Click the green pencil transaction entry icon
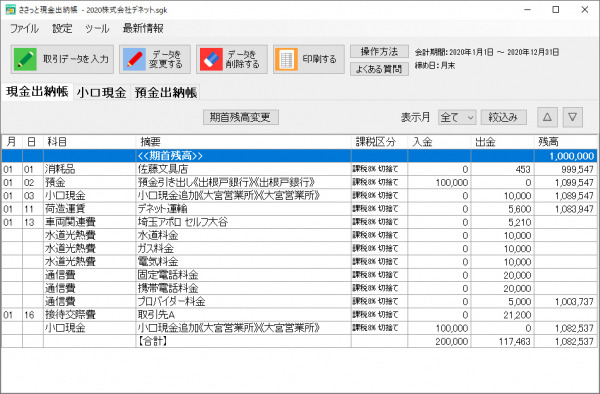Viewport: 600px width, 394px height. (25, 59)
